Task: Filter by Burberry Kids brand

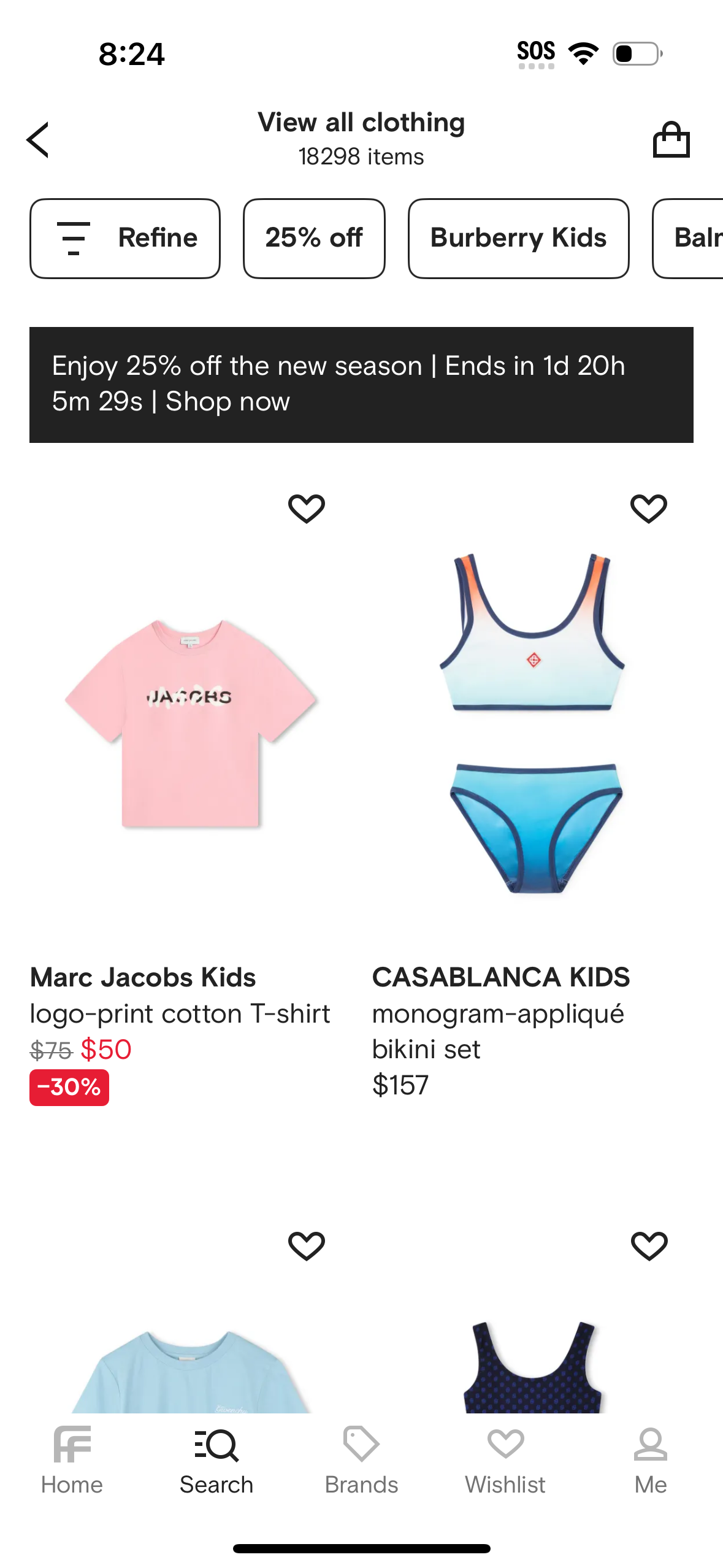Action: click(x=519, y=238)
